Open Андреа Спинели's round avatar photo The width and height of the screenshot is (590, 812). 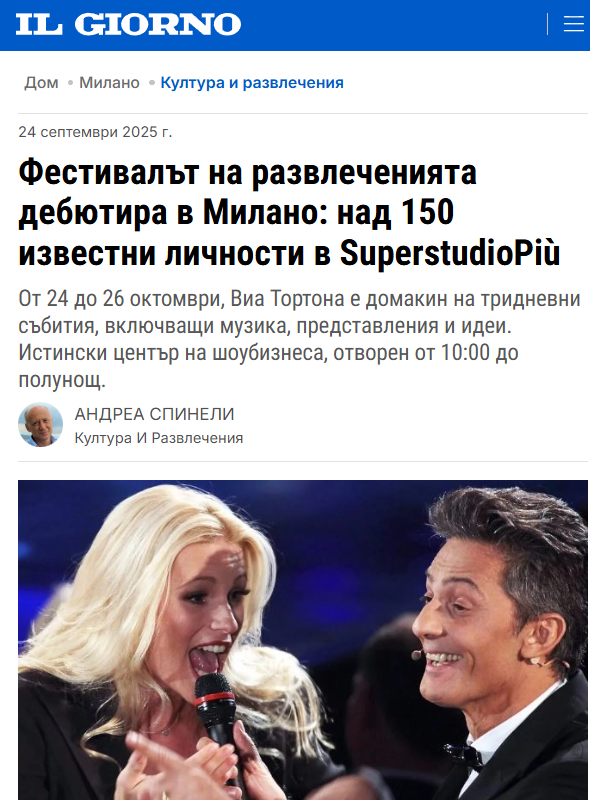[40, 425]
